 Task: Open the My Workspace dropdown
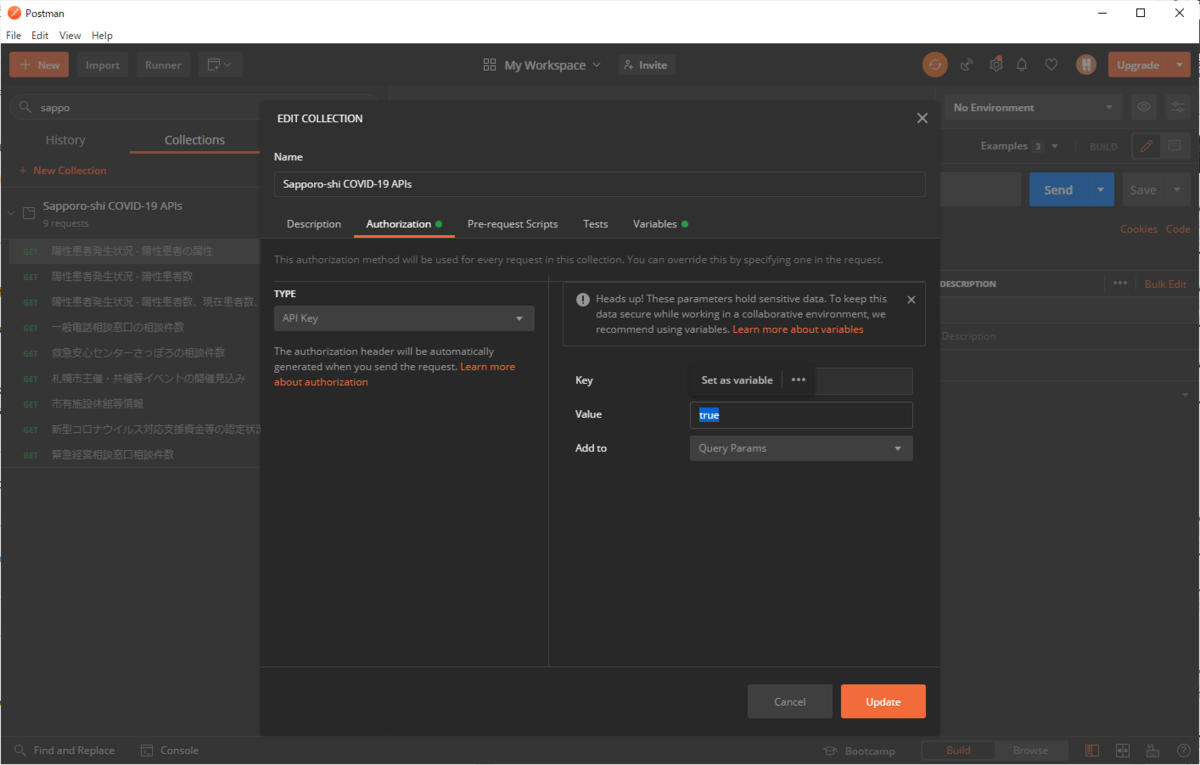[x=542, y=65]
